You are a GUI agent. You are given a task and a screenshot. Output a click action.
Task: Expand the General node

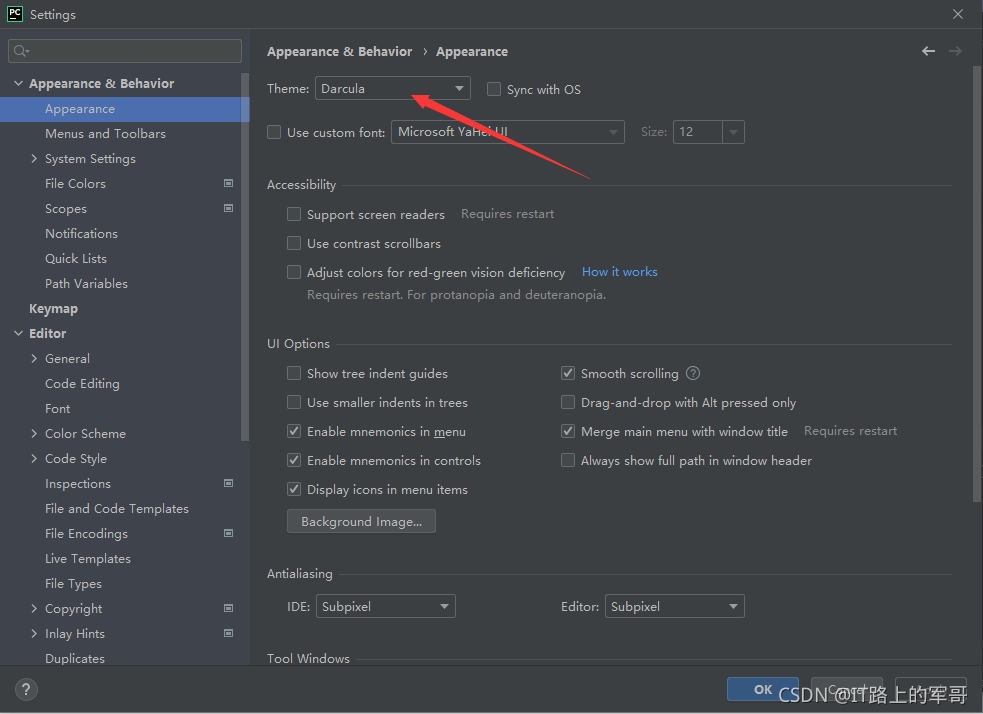tap(34, 359)
